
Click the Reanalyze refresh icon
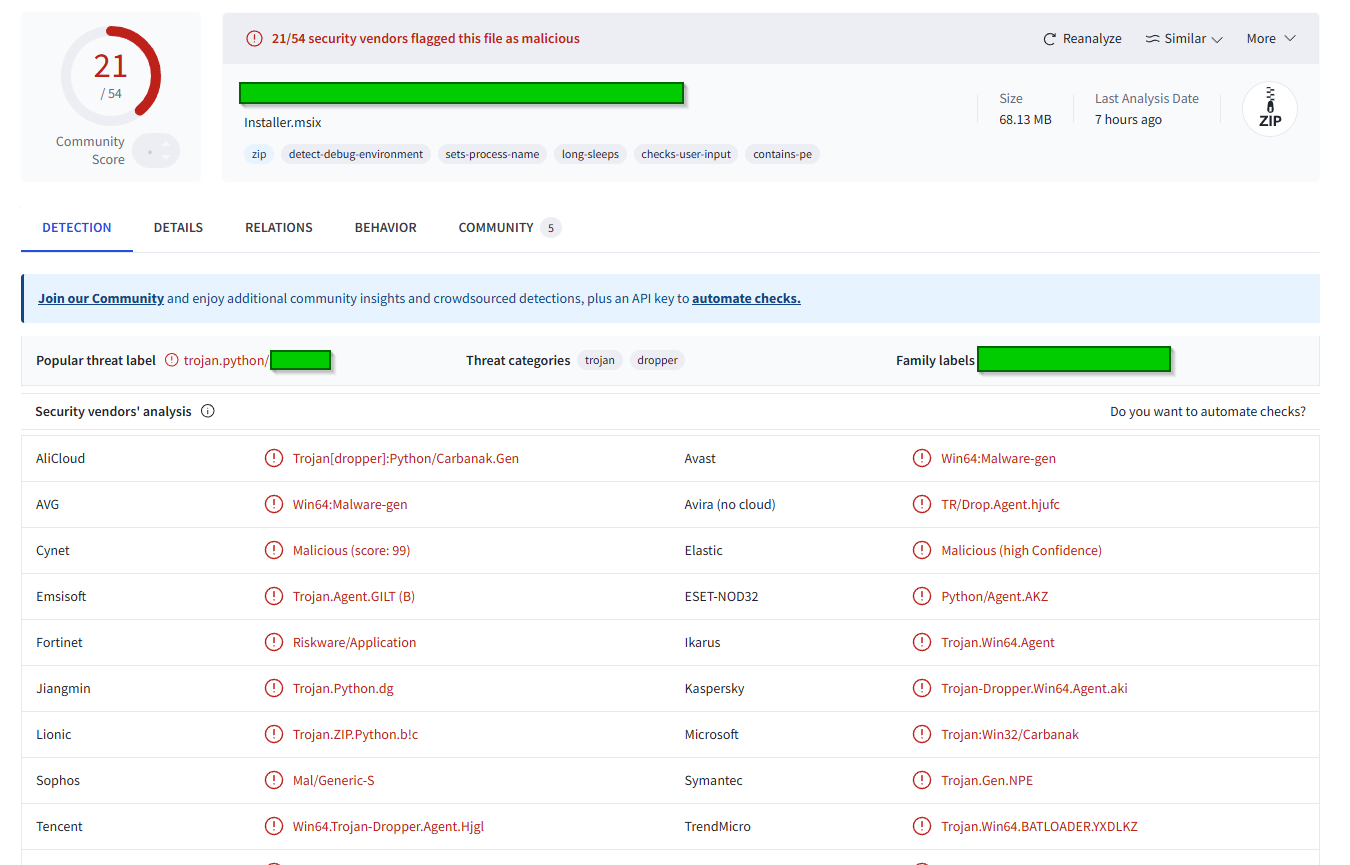tap(1048, 38)
